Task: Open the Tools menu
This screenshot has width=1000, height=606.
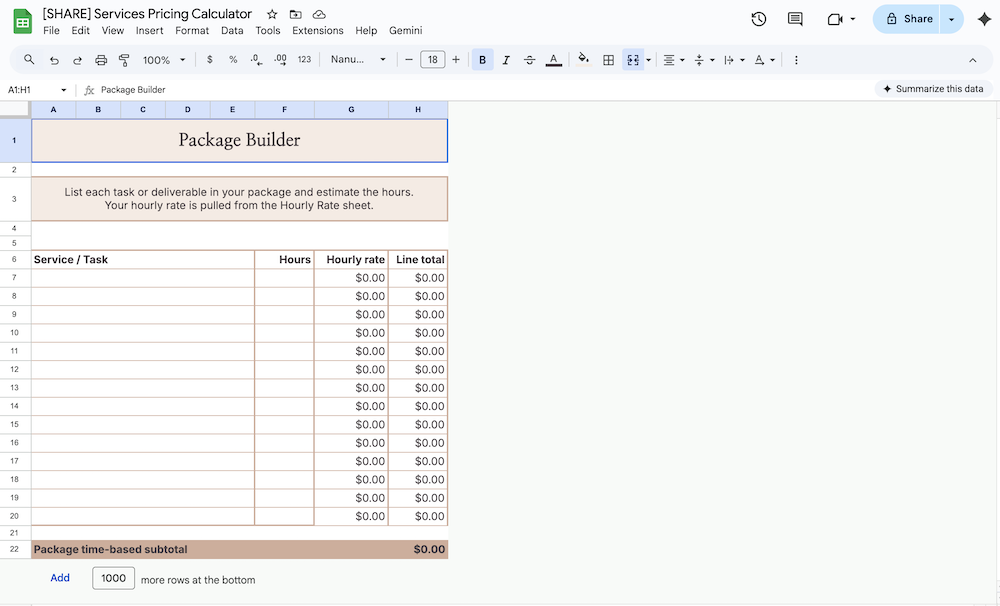Action: pyautogui.click(x=268, y=31)
